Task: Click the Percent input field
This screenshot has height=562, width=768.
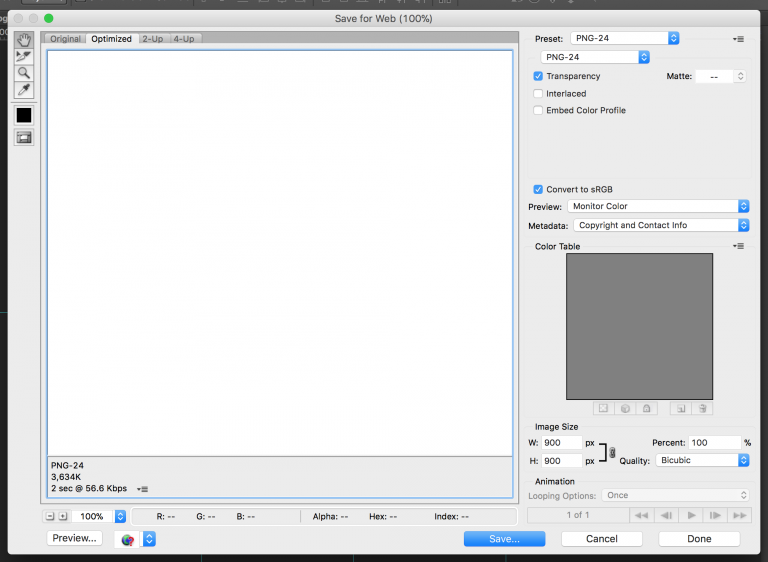Action: point(714,443)
